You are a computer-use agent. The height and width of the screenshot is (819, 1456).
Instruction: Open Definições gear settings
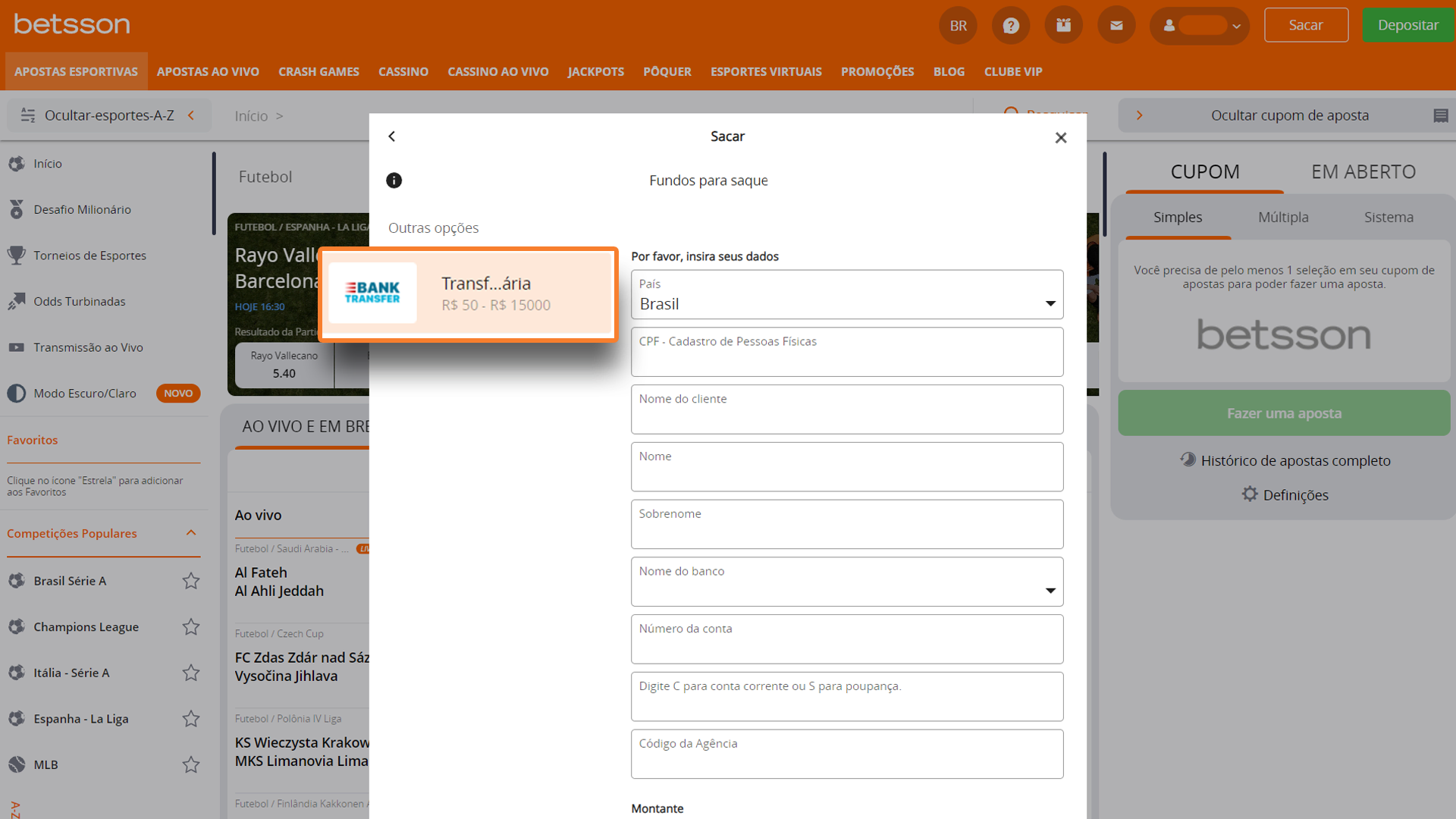[x=1285, y=494]
